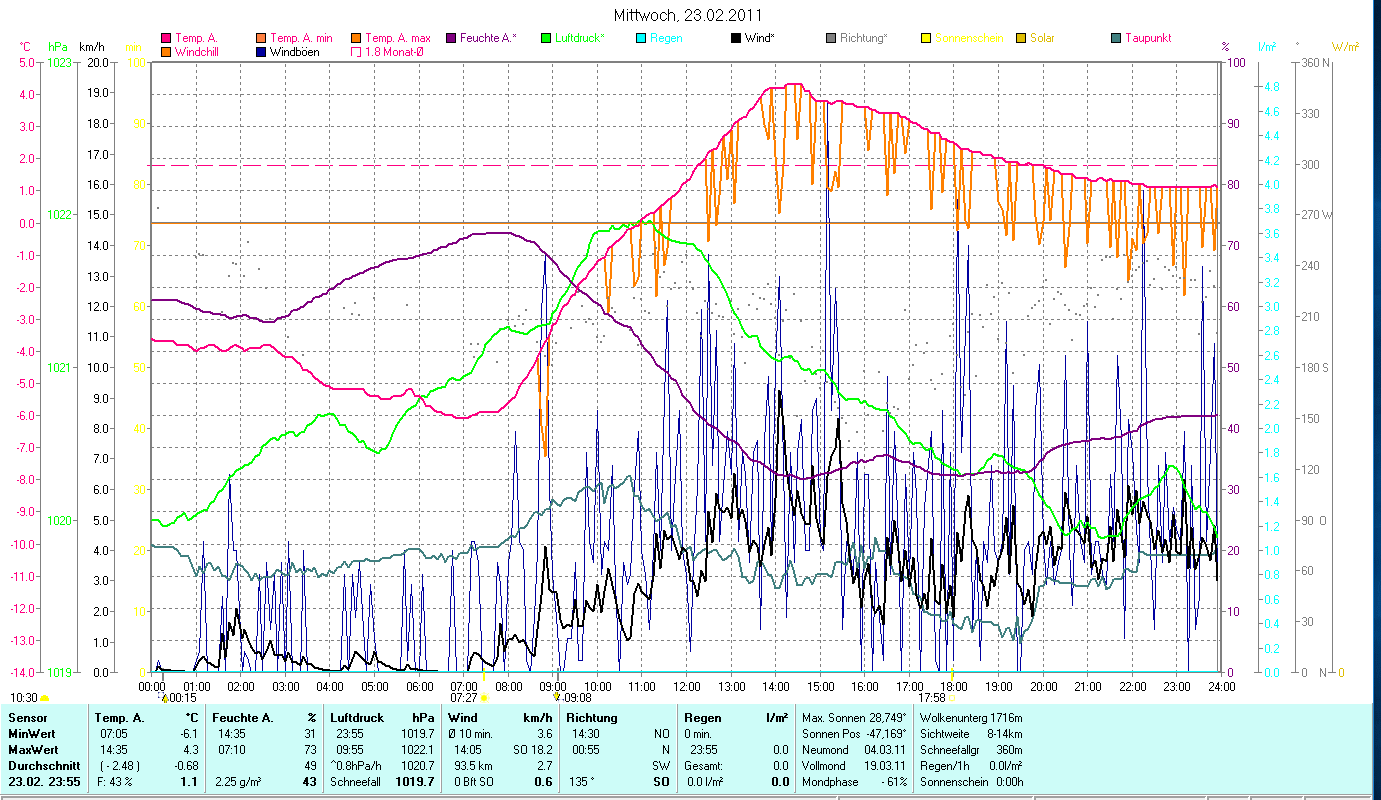Click the green Luftdruck* legend square

pos(547,38)
